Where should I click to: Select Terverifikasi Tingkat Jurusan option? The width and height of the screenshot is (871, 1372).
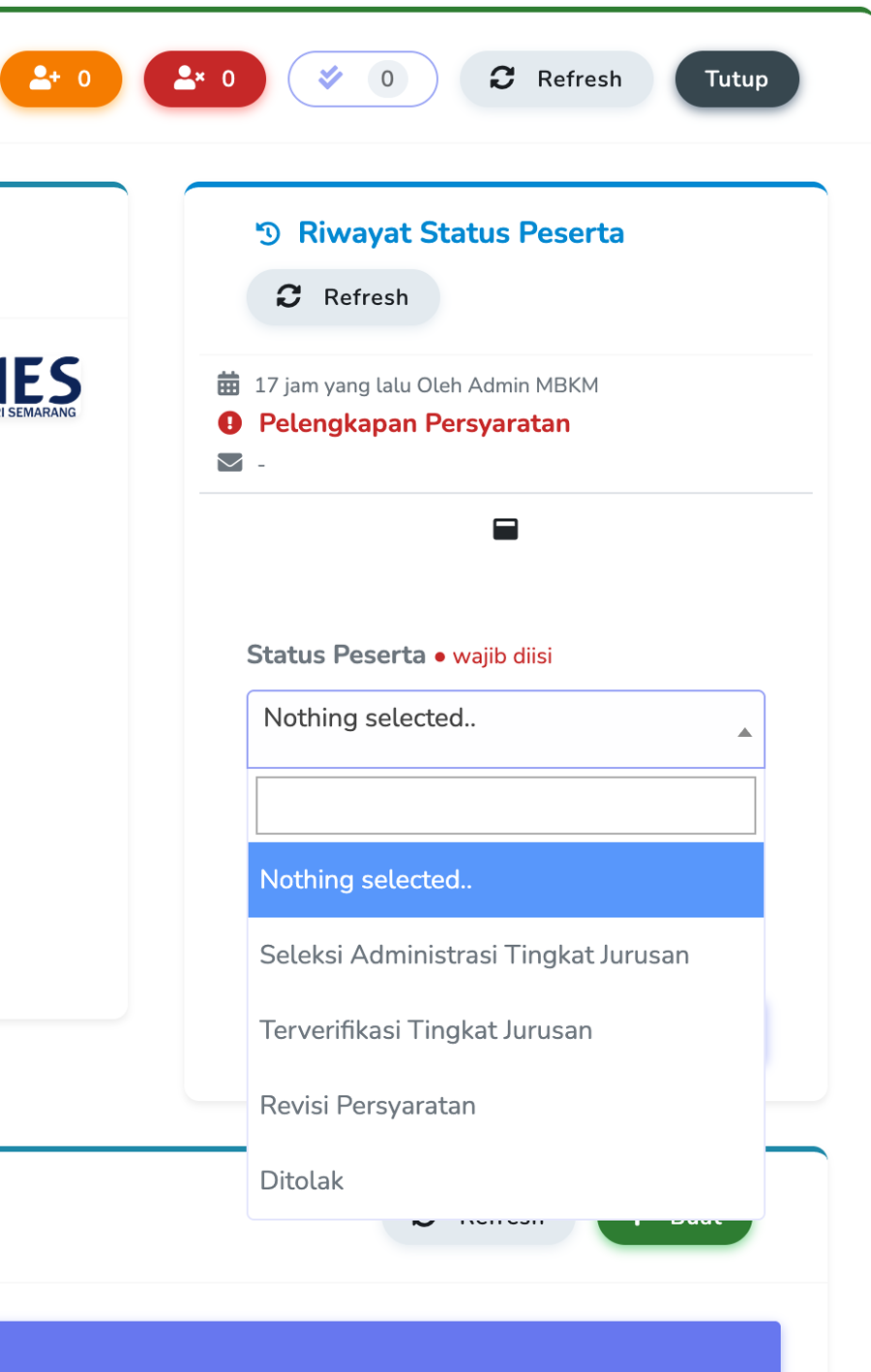tap(426, 1030)
